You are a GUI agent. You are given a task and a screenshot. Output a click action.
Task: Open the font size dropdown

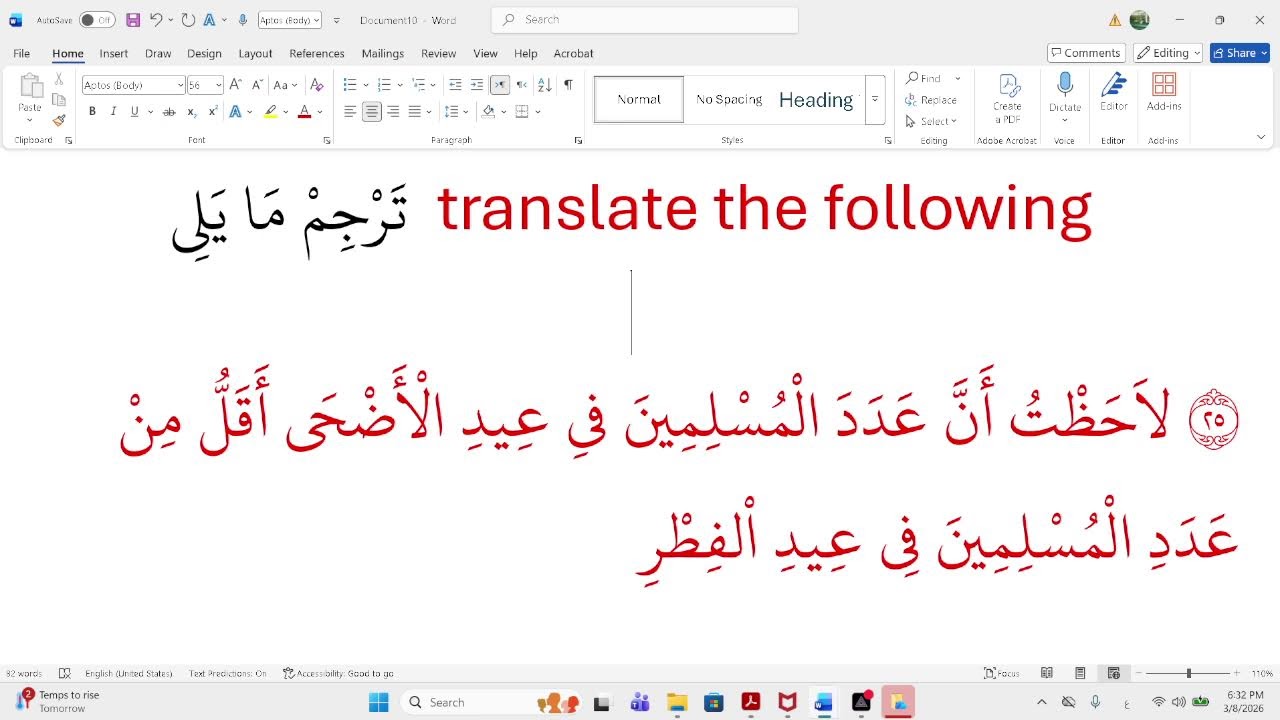(x=219, y=85)
